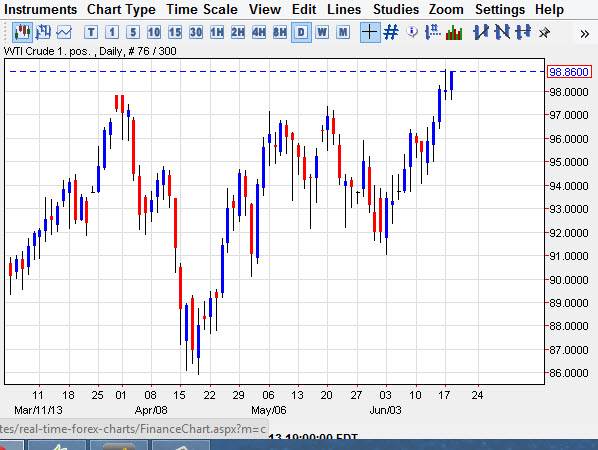Click the 98.8600 price level label

pos(569,72)
